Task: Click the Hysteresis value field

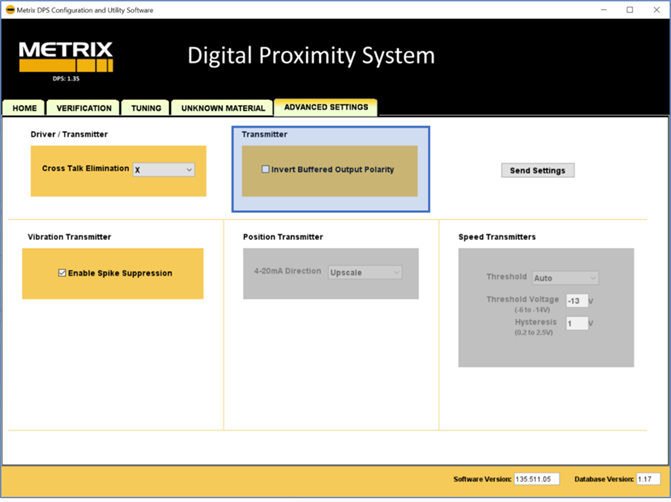Action: tap(575, 324)
